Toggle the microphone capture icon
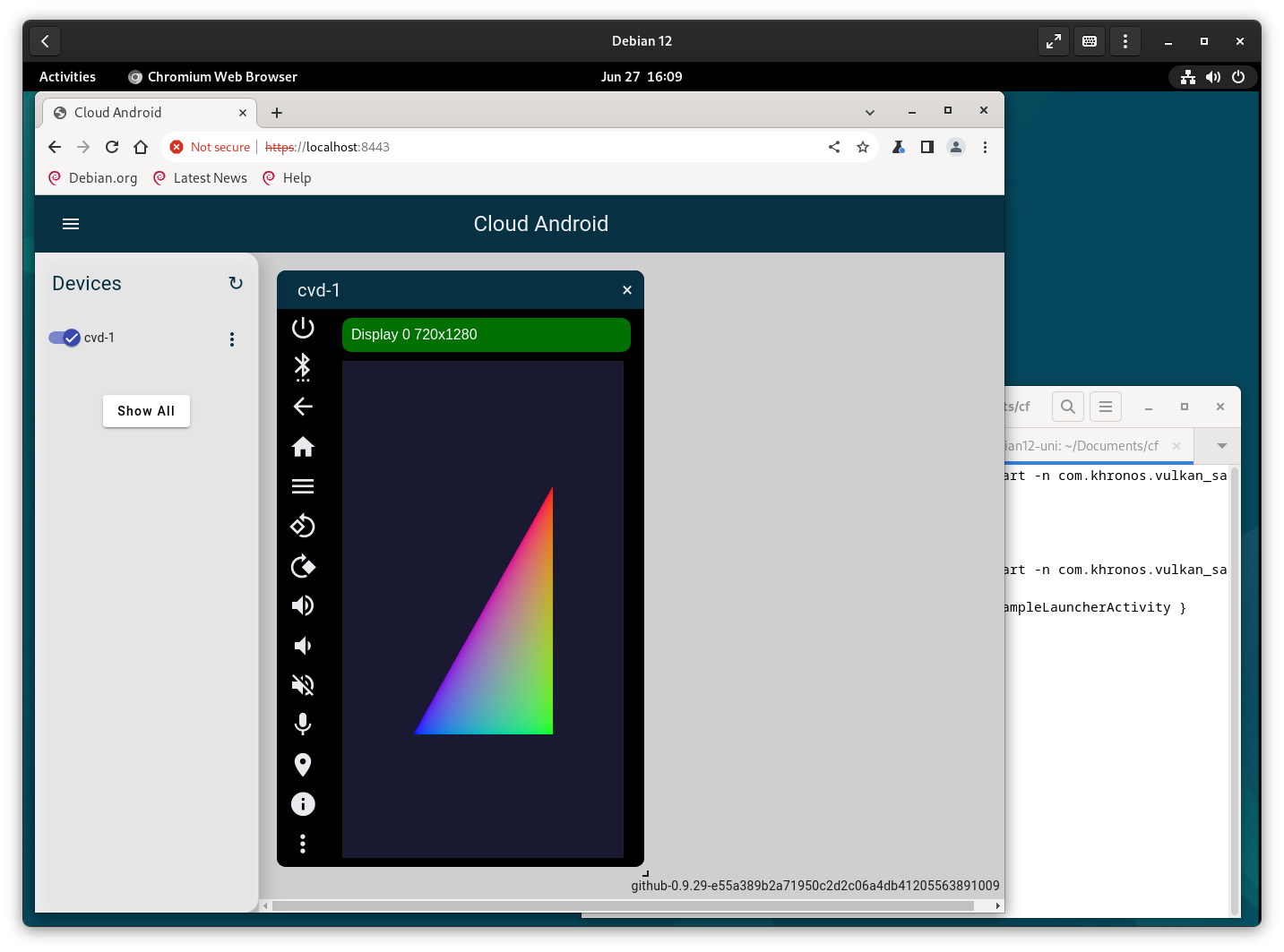1284x952 pixels. (x=303, y=725)
